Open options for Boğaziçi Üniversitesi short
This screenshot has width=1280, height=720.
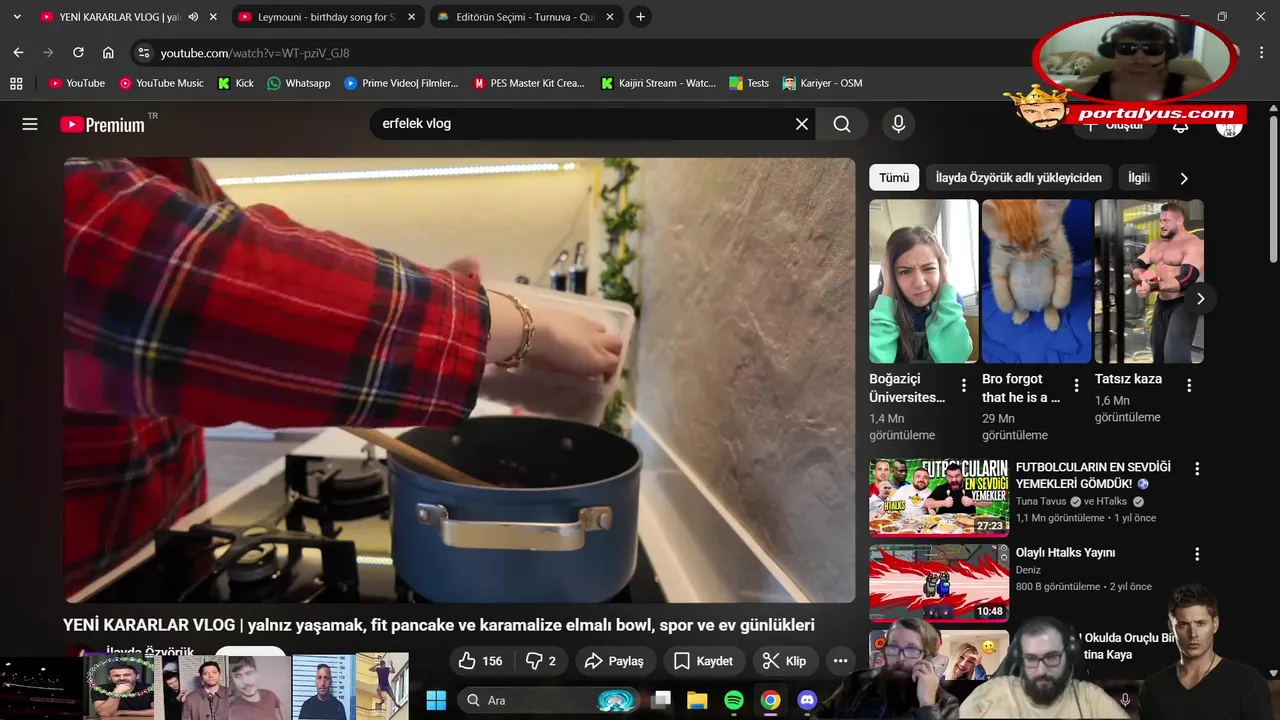pos(964,385)
